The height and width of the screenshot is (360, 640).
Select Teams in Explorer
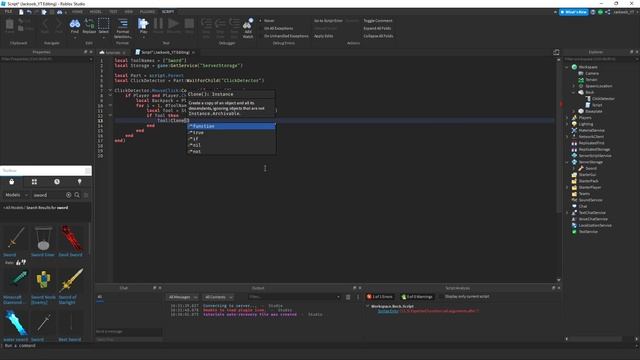[x=584, y=193]
